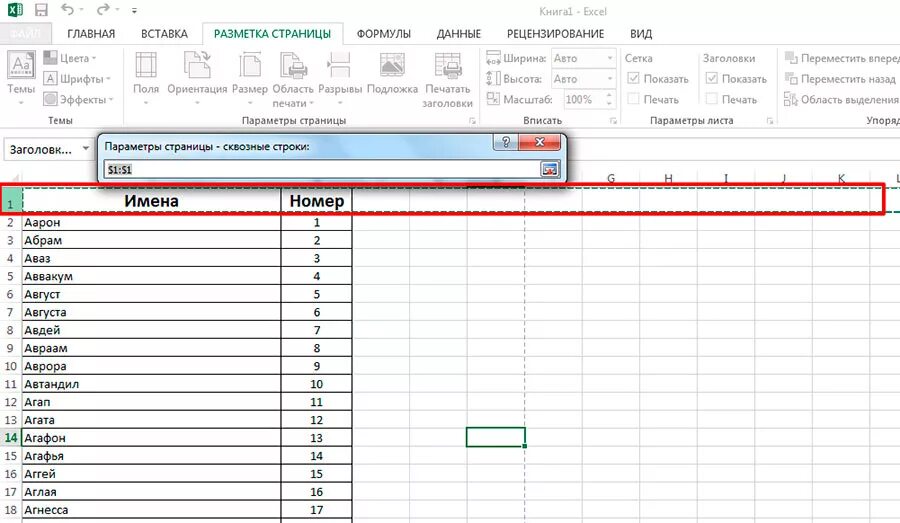Select the cell containing Агафон

(x=152, y=437)
